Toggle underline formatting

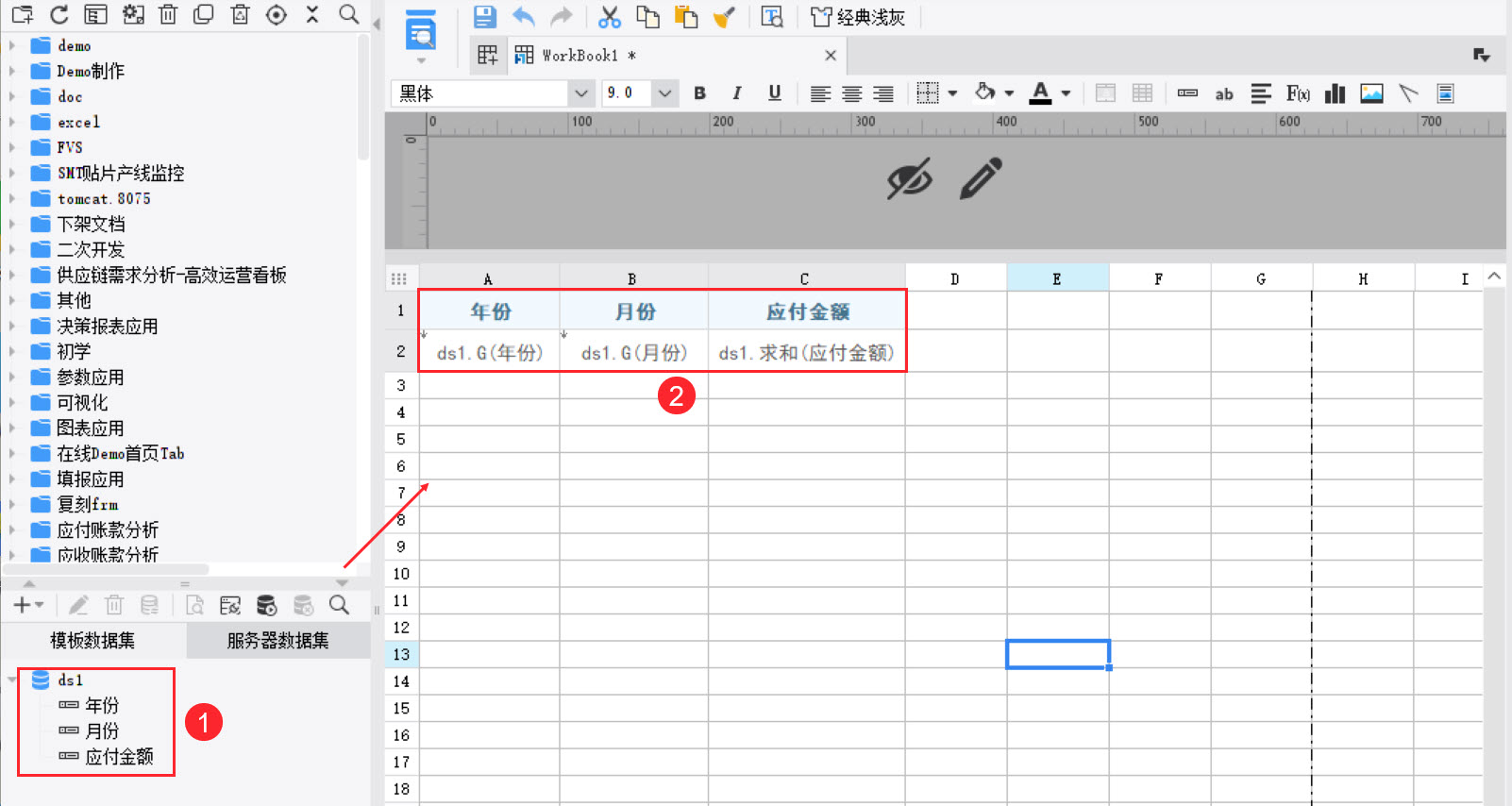tap(774, 92)
